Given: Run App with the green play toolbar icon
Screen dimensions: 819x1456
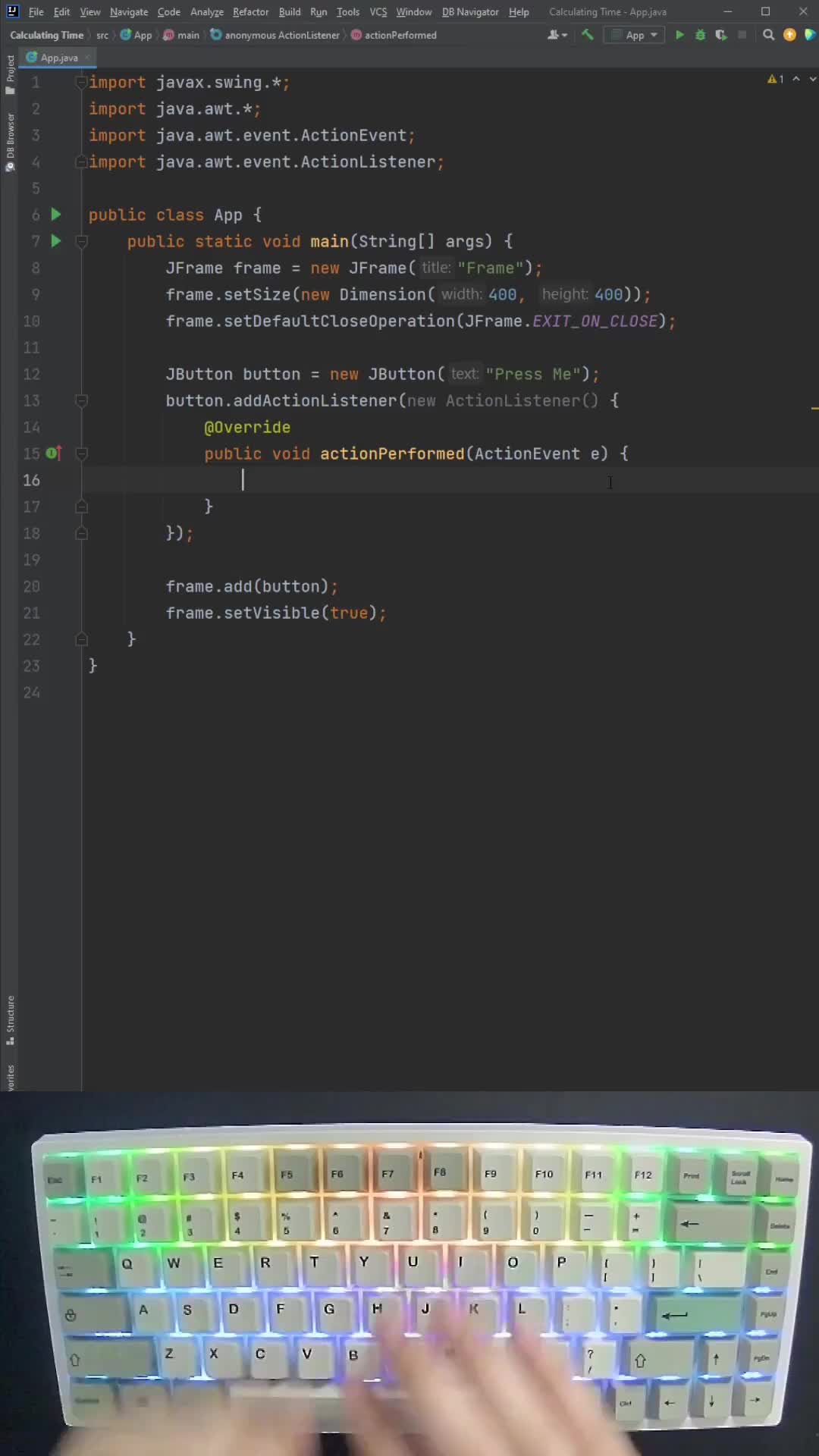Looking at the screenshot, I should [679, 35].
